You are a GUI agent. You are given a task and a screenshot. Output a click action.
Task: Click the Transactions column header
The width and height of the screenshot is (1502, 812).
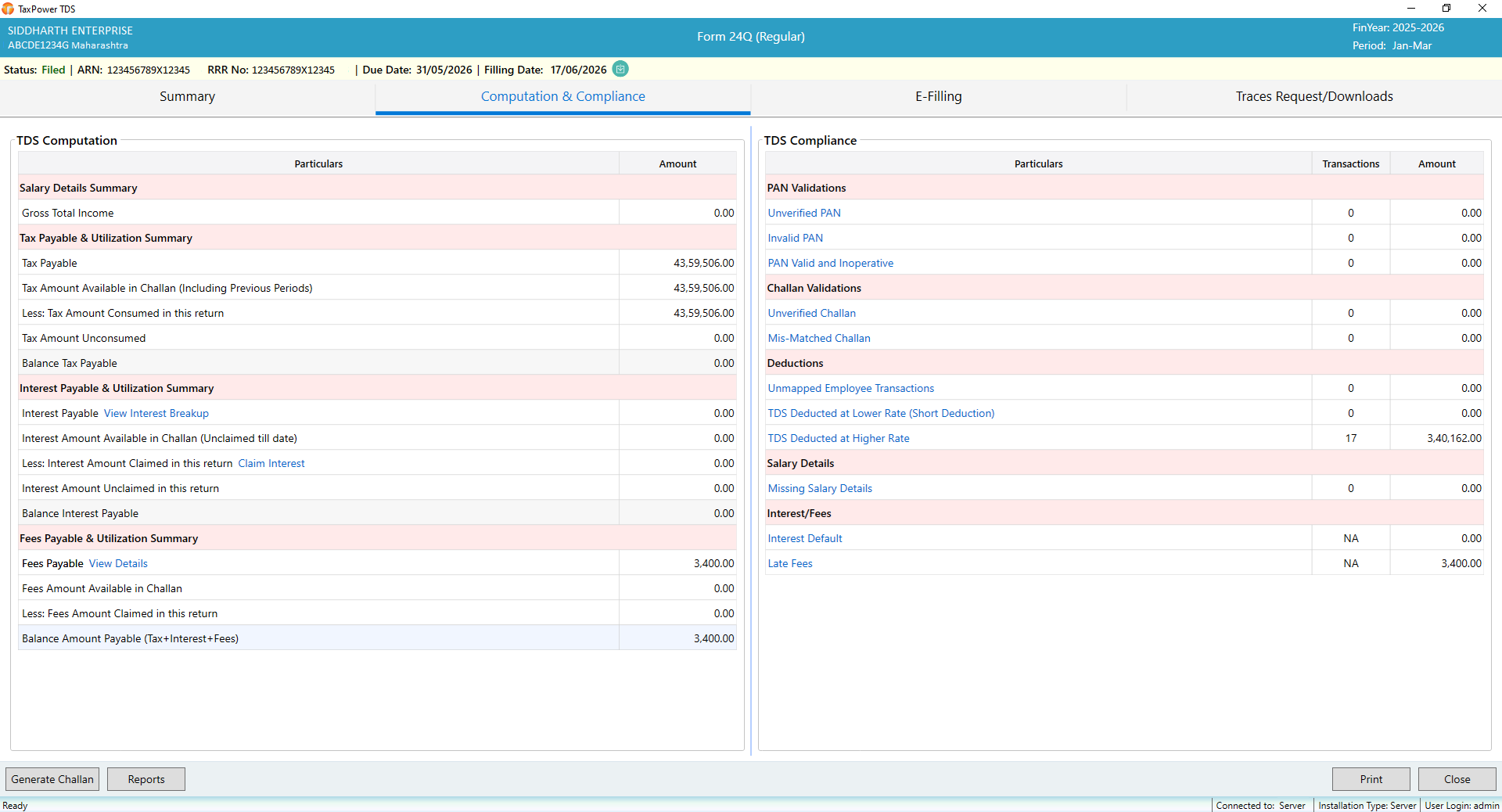pyautogui.click(x=1351, y=163)
